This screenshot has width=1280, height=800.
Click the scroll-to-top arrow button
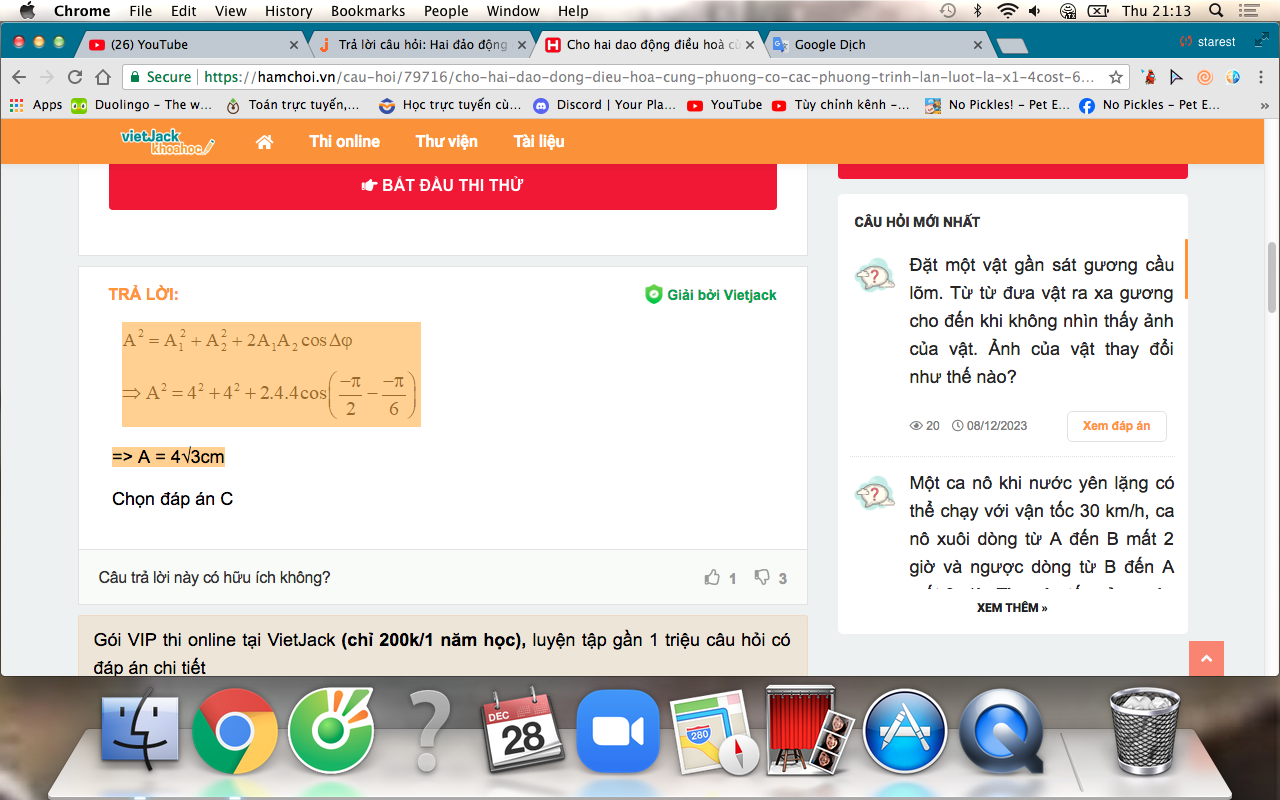point(1206,659)
